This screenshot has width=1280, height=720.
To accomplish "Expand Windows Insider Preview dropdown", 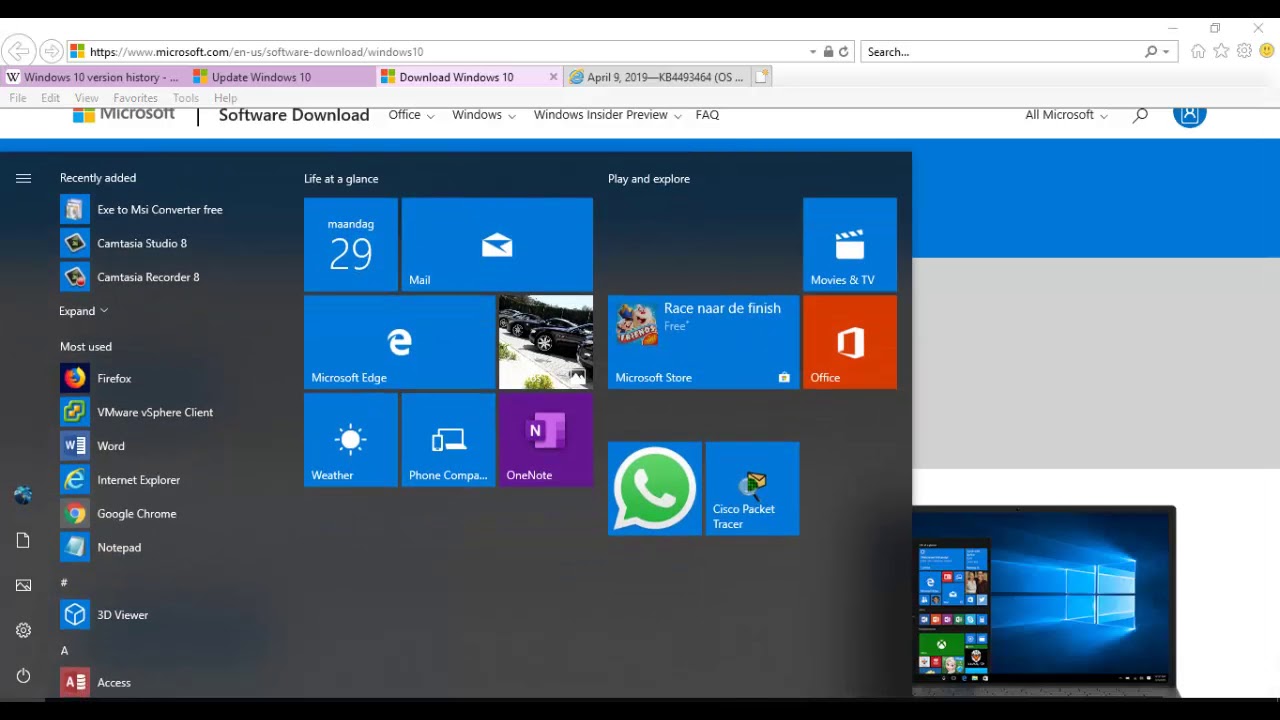I will (607, 115).
